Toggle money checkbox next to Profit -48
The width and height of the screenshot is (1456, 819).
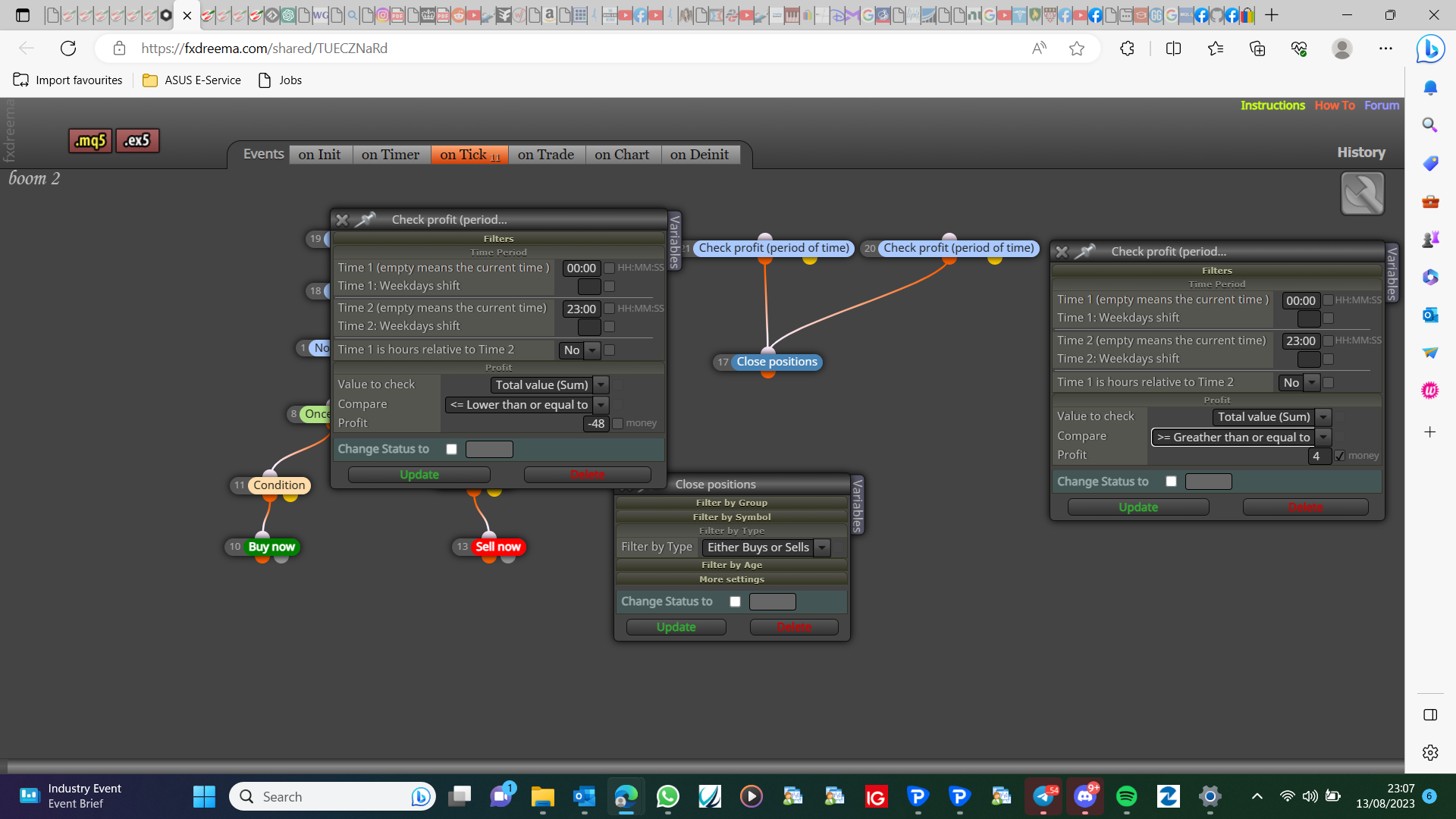[618, 424]
